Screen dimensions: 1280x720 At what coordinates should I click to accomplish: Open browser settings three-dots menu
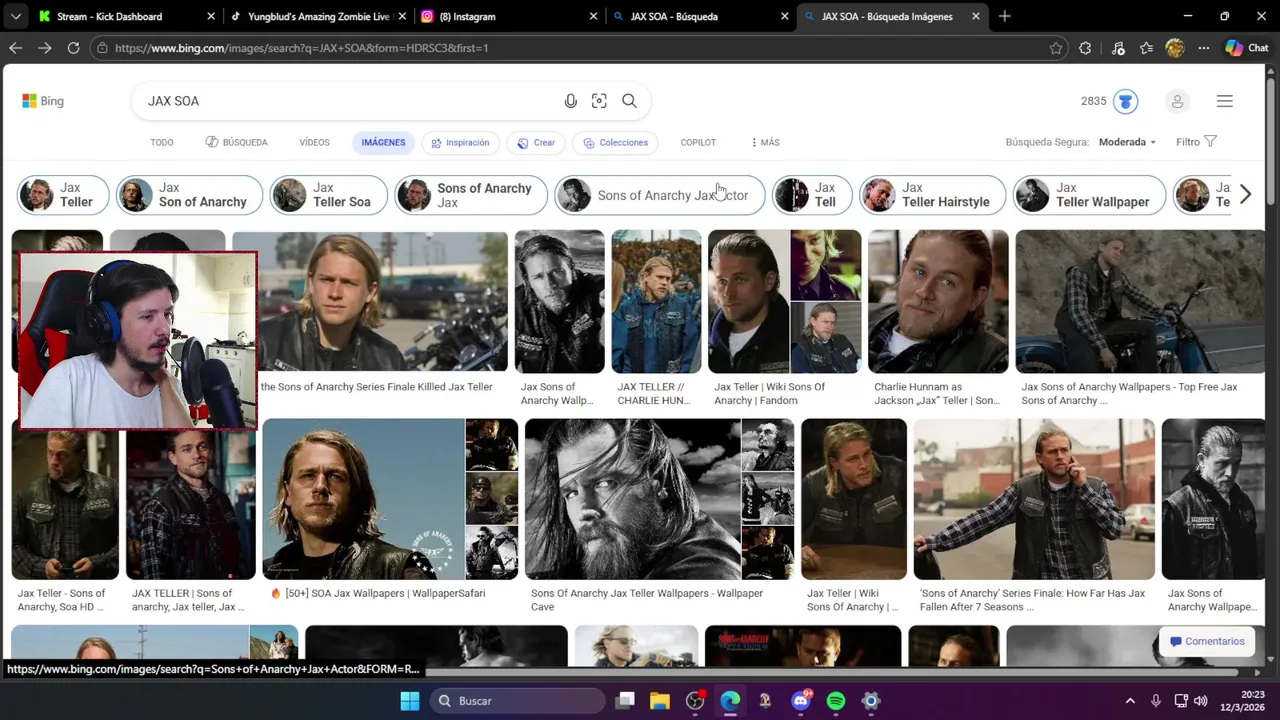1203,48
